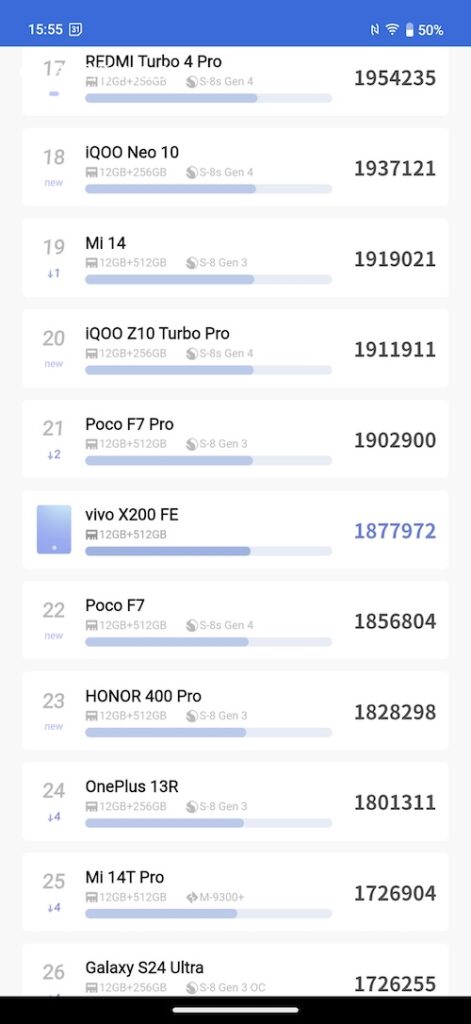Tap the iQOO Z10 Turbo Pro score bar
Image resolution: width=471 pixels, height=1024 pixels.
208,370
